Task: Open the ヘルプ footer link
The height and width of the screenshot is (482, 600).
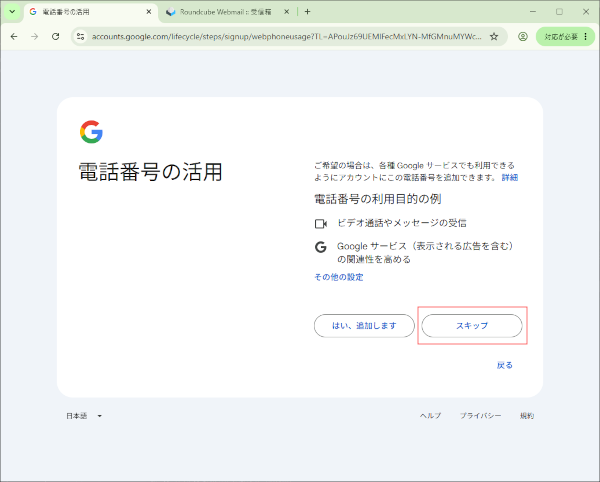Action: point(430,416)
